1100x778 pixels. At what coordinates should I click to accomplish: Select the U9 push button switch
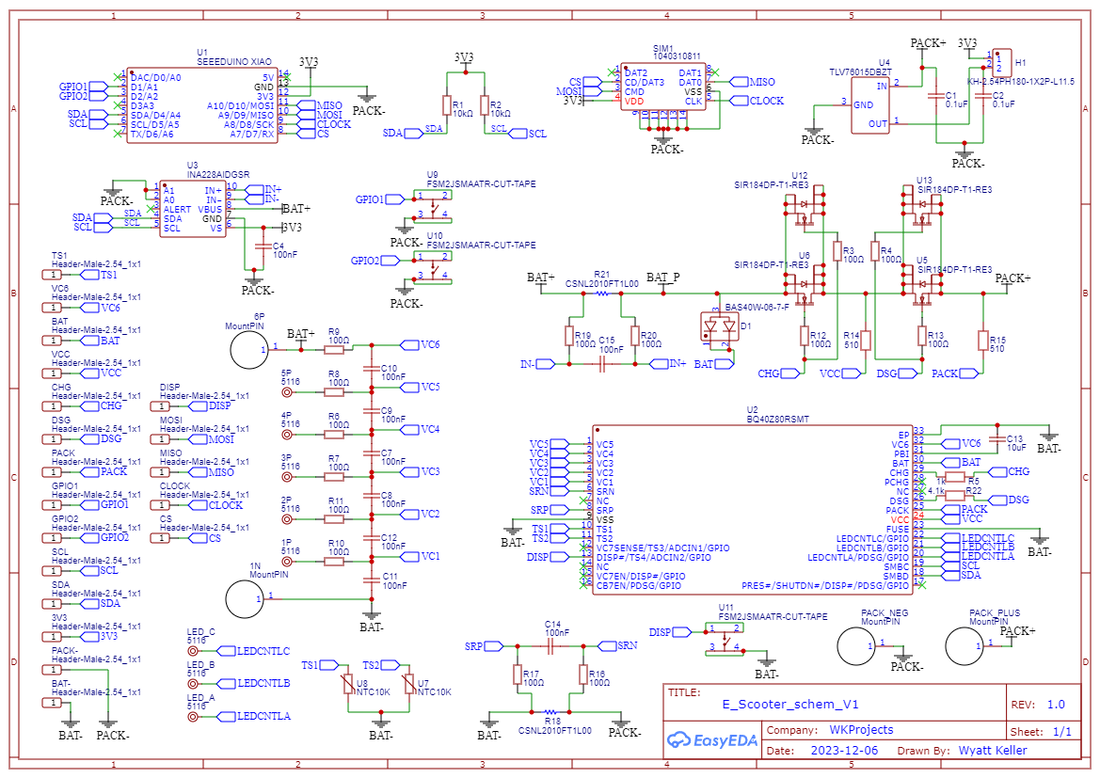click(x=433, y=206)
